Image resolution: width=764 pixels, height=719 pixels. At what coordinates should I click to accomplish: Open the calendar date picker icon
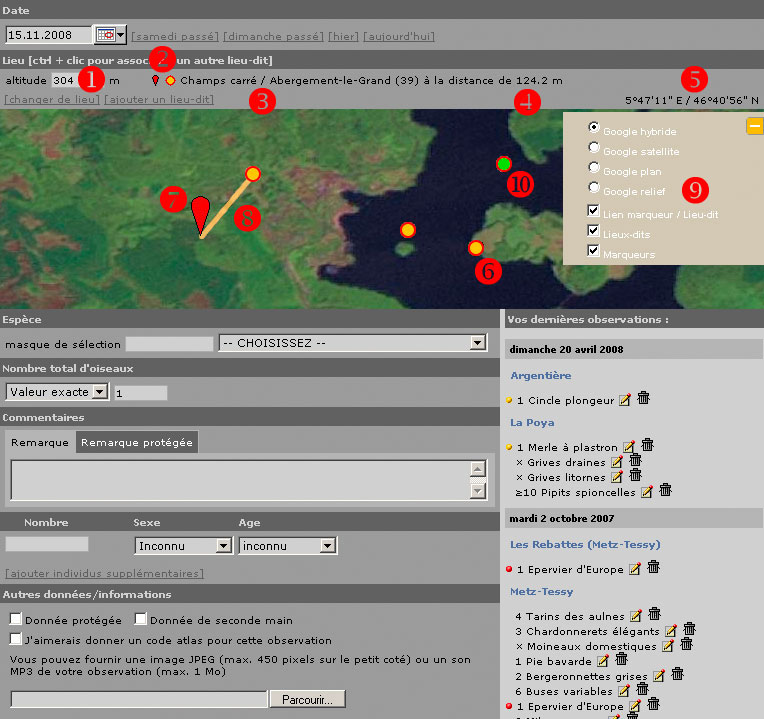click(106, 35)
